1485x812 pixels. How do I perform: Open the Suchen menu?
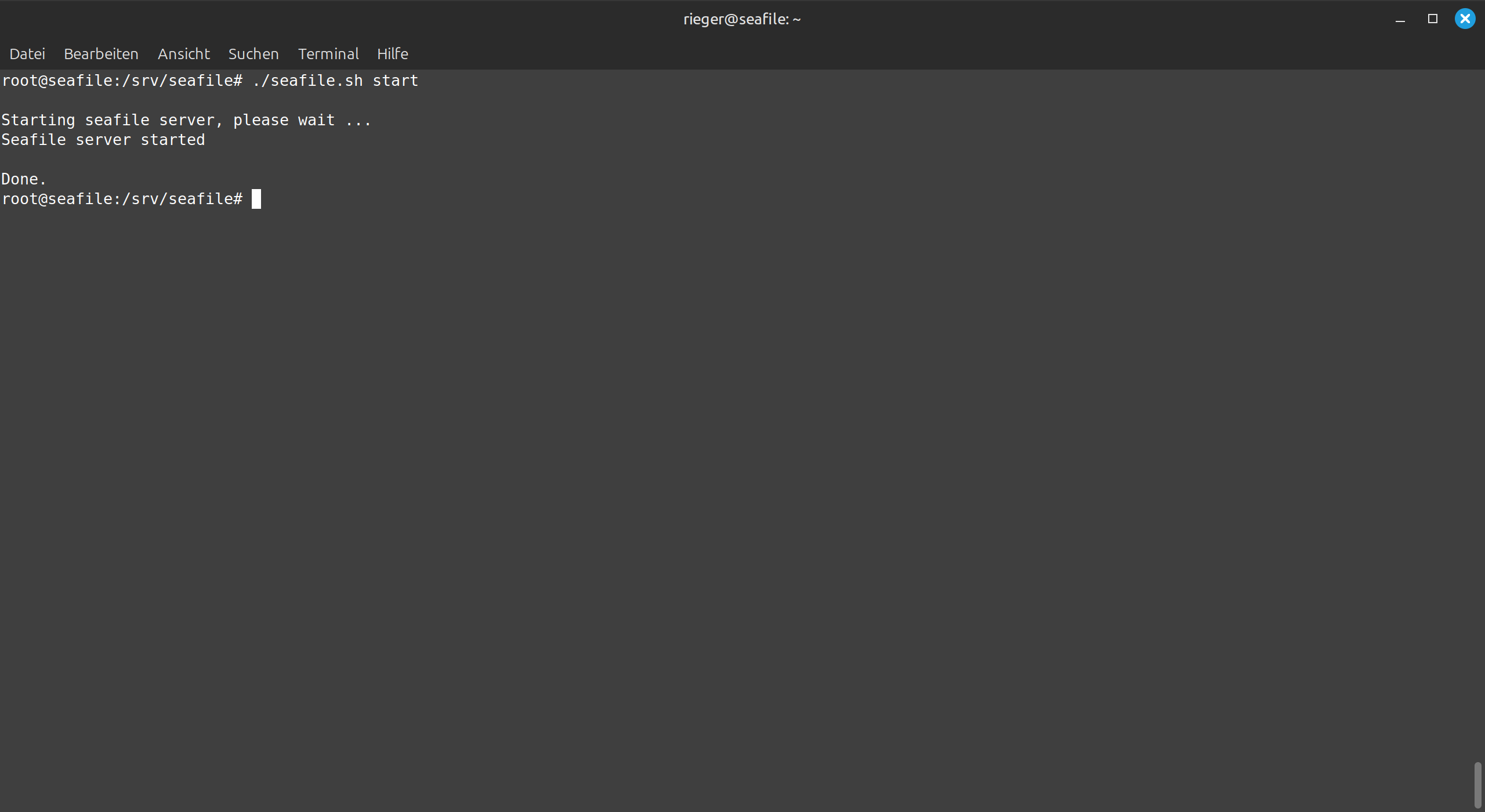253,54
